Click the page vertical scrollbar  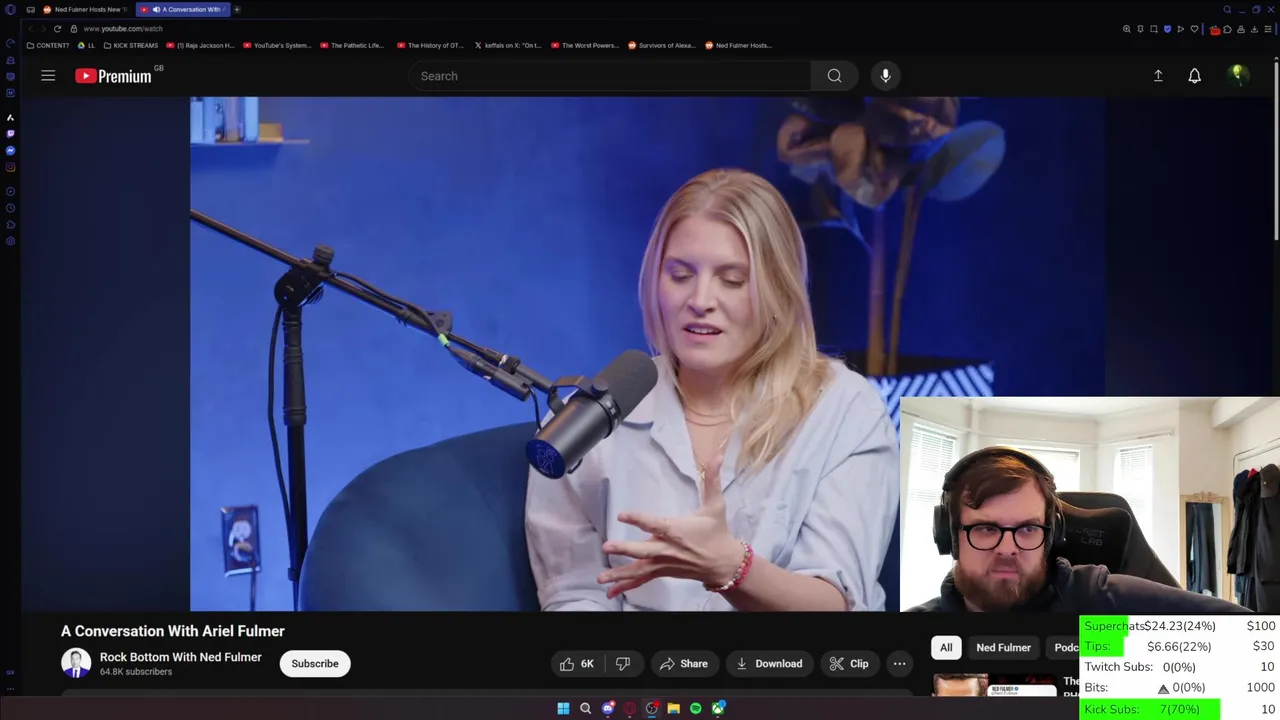coord(1275,150)
